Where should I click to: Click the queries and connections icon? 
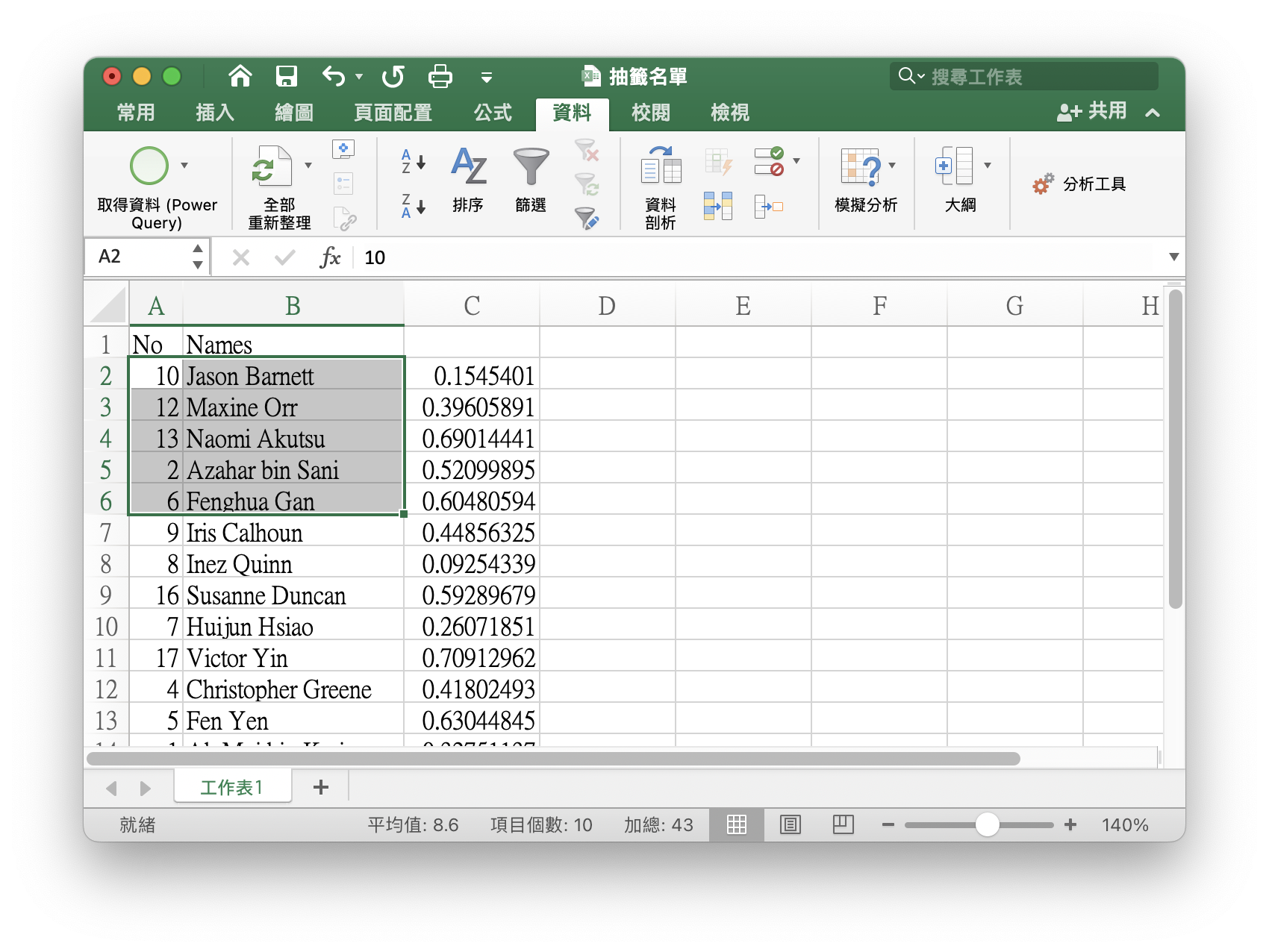(x=343, y=149)
